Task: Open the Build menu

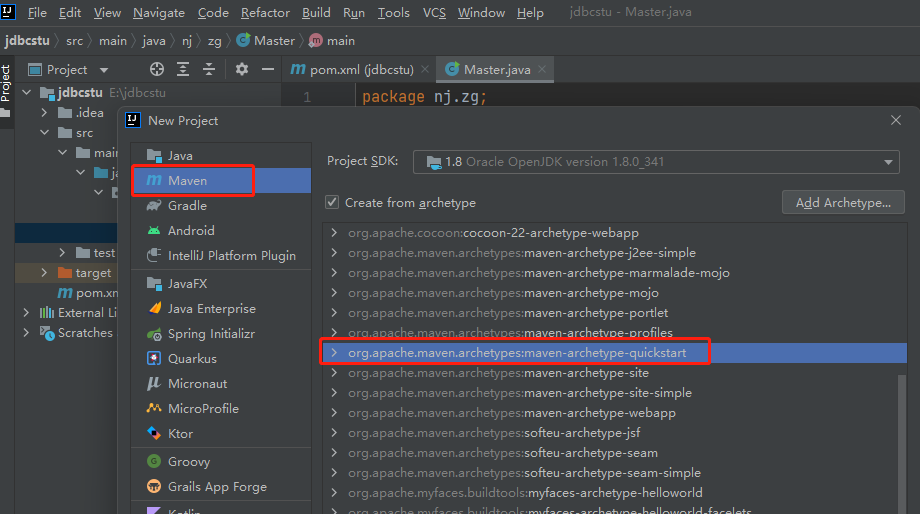Action: [x=316, y=12]
